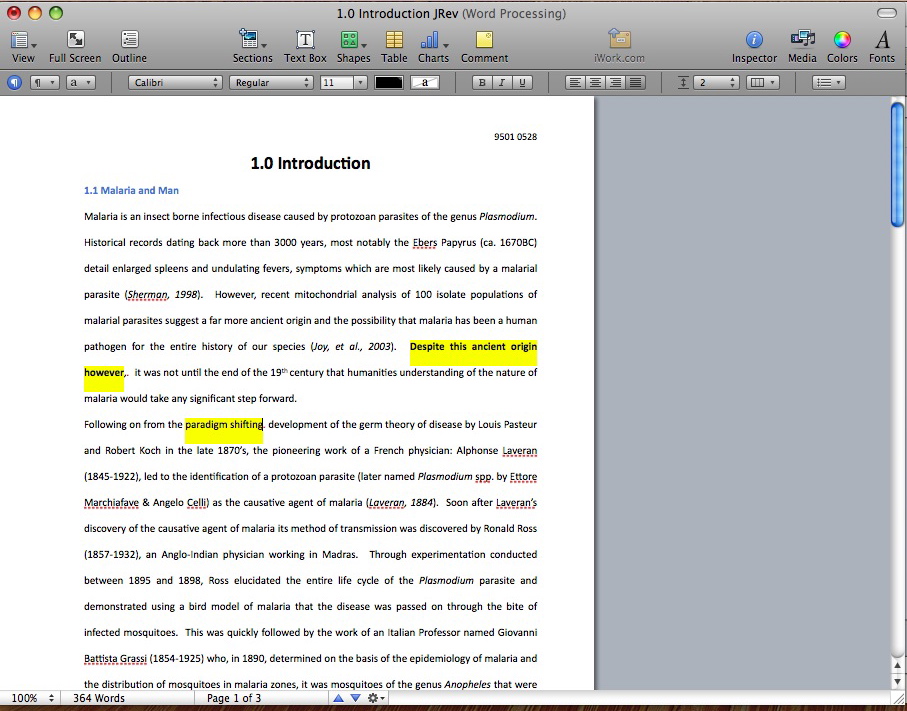Image resolution: width=907 pixels, height=711 pixels.
Task: Open the list style dropdown
Action: tap(829, 83)
